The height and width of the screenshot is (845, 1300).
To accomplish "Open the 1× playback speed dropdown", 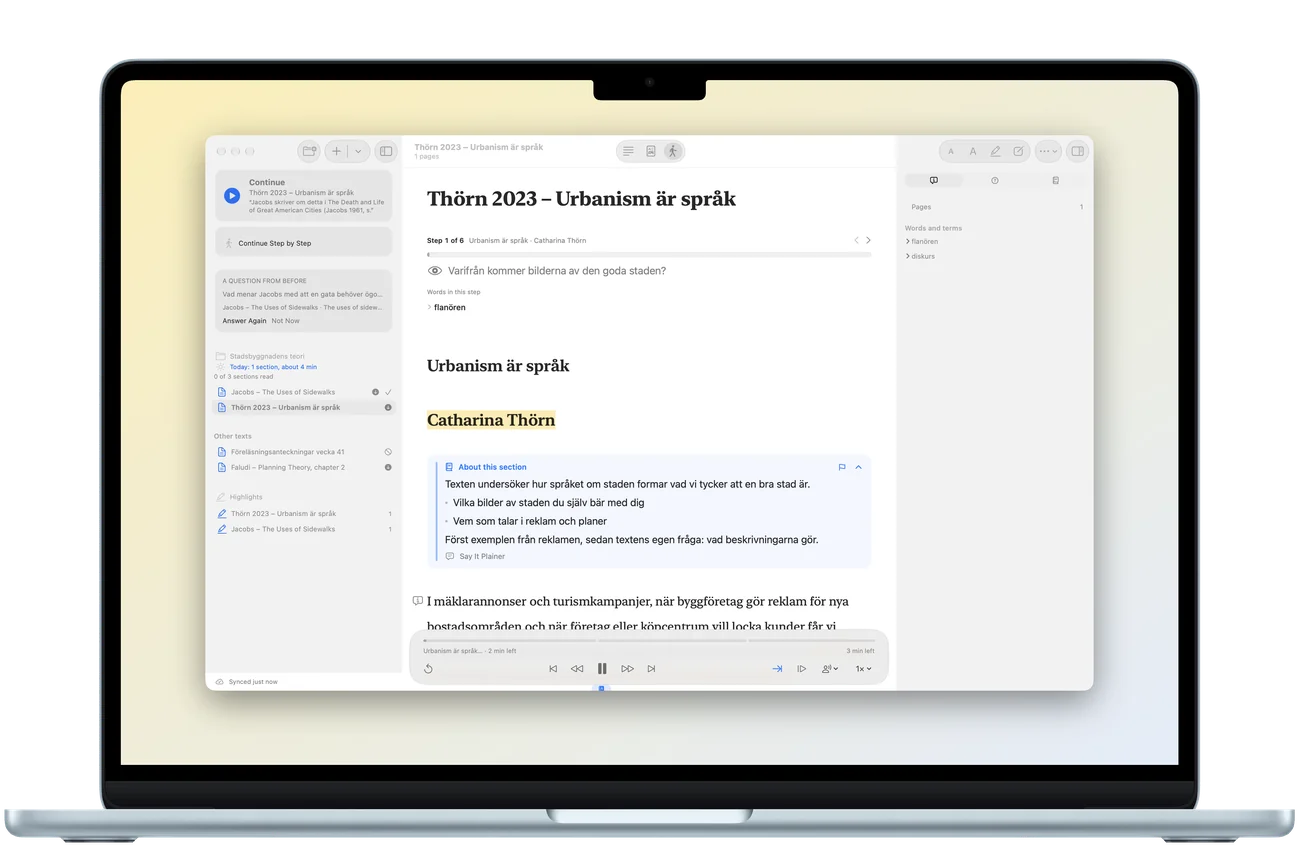I will point(863,669).
